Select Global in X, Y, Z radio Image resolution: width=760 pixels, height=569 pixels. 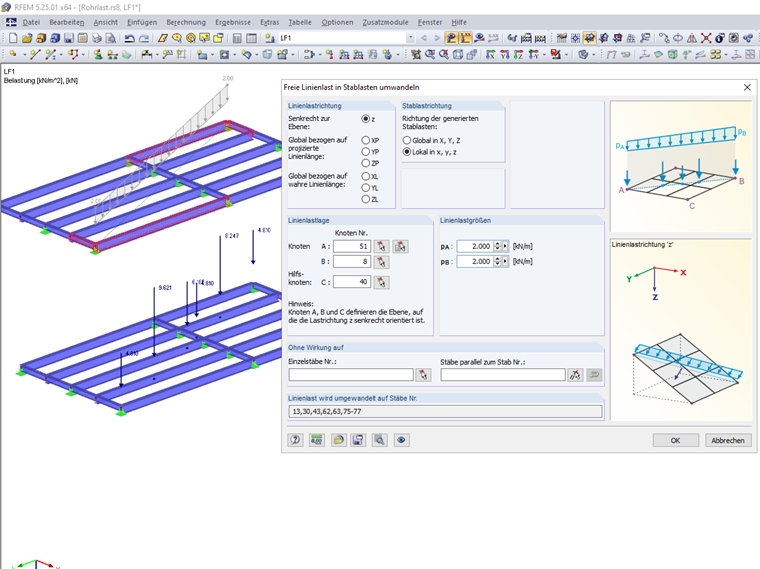(x=407, y=140)
